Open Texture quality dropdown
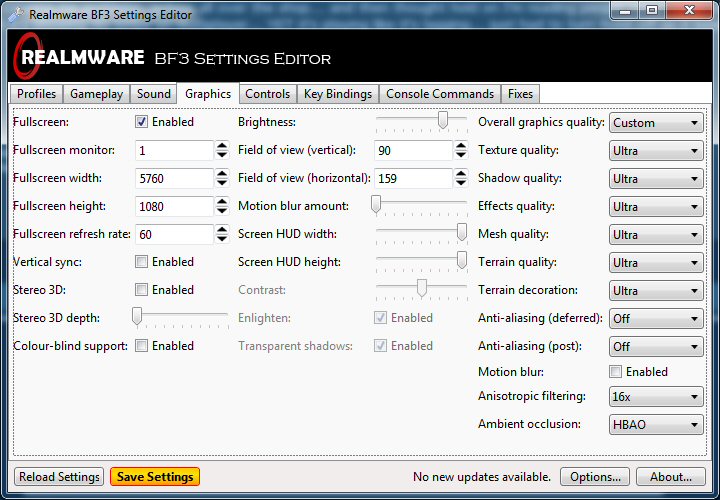720x500 pixels. [x=656, y=151]
